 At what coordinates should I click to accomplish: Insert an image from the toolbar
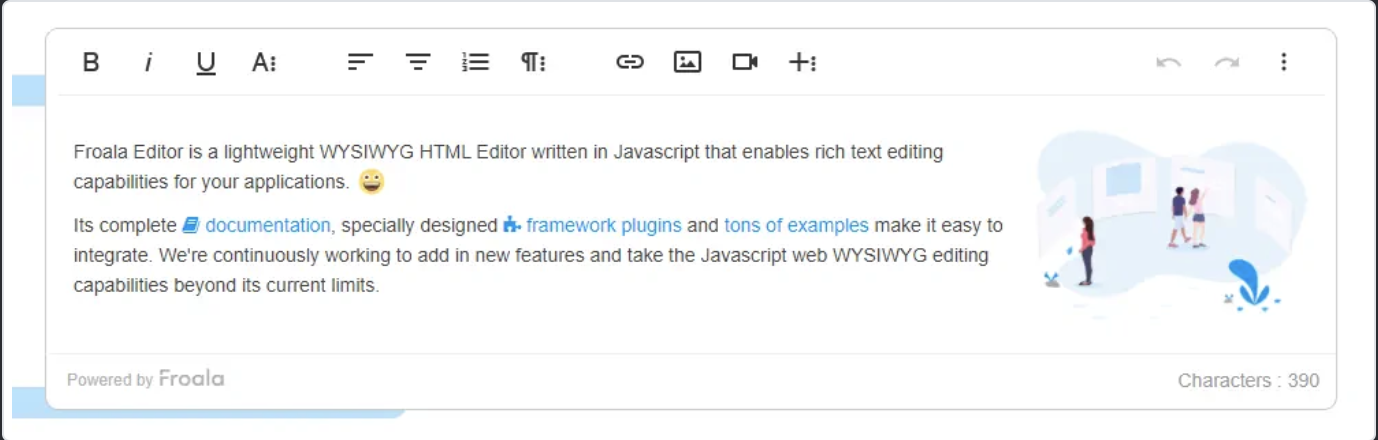click(x=687, y=62)
